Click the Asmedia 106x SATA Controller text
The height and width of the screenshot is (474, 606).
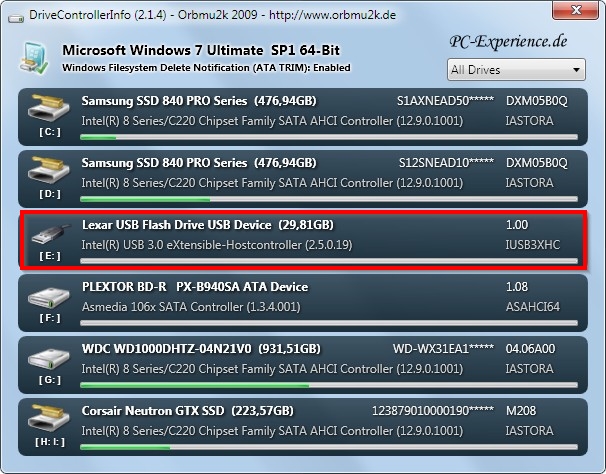191,307
